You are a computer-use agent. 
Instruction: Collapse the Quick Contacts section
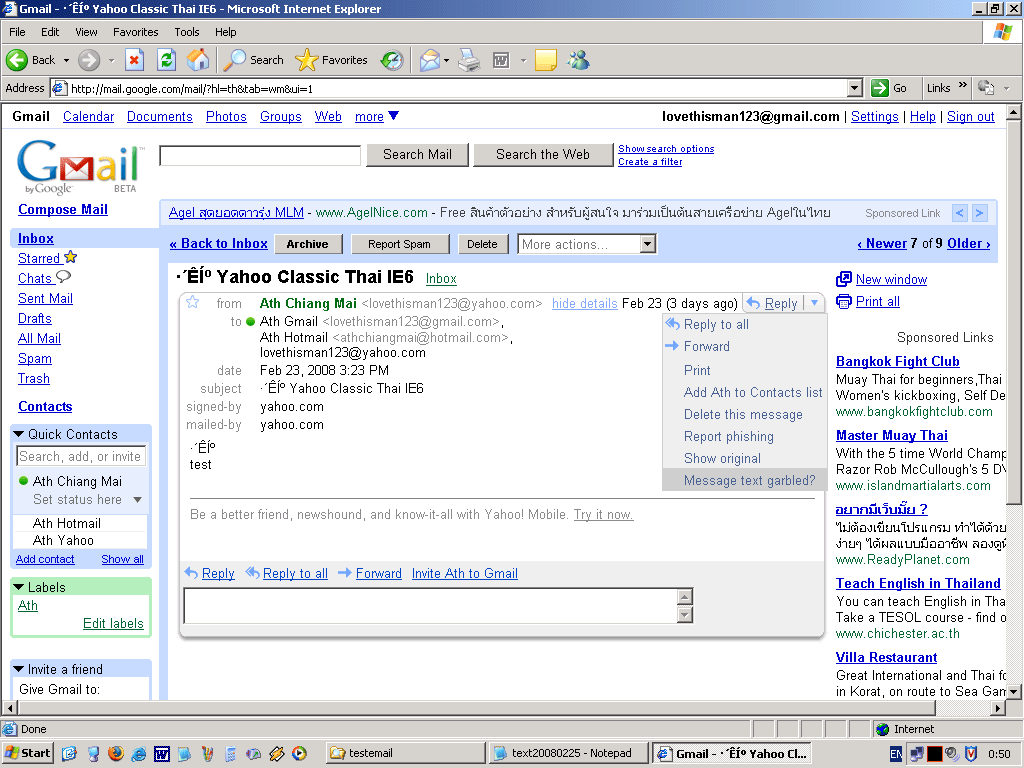[18, 434]
